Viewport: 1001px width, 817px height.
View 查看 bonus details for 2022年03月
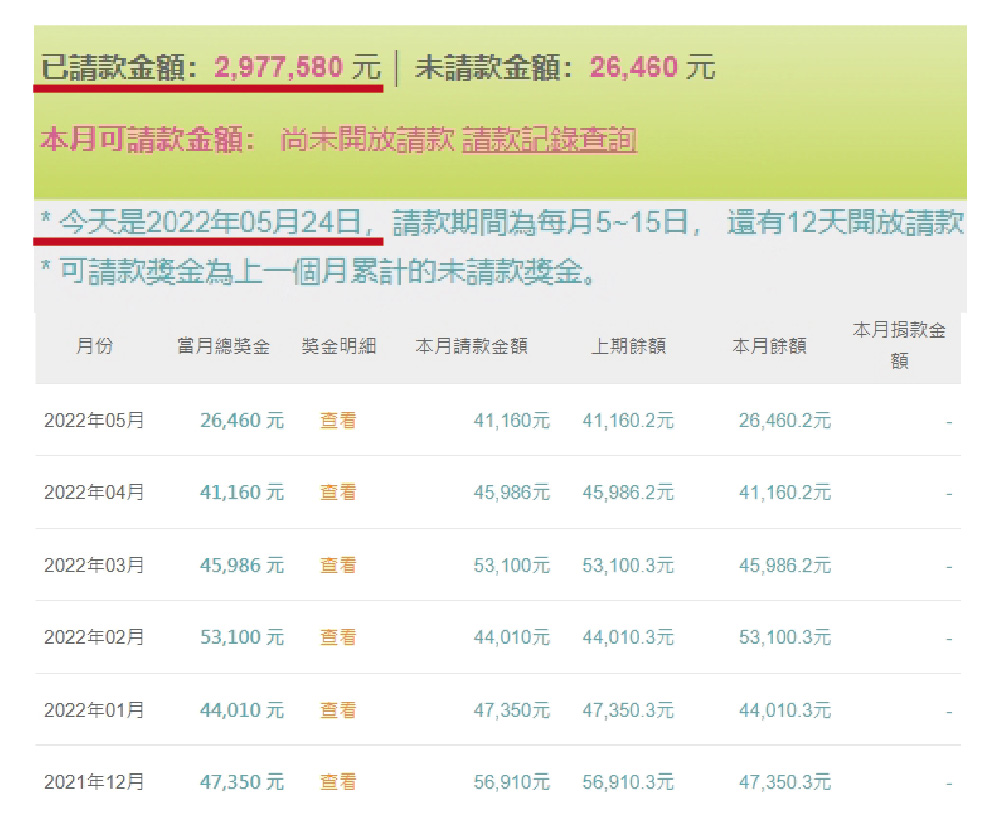click(338, 566)
